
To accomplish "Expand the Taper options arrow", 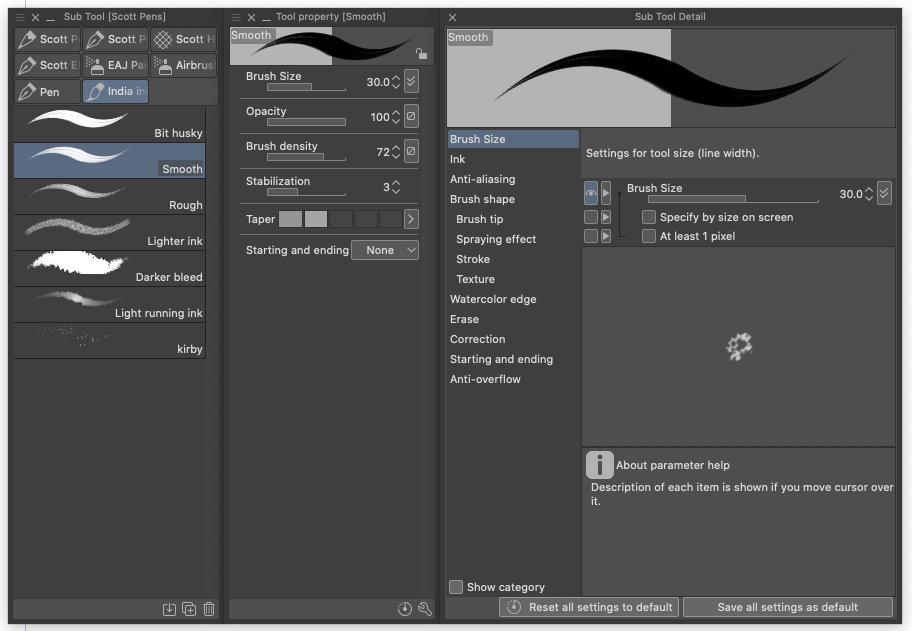I will point(411,218).
